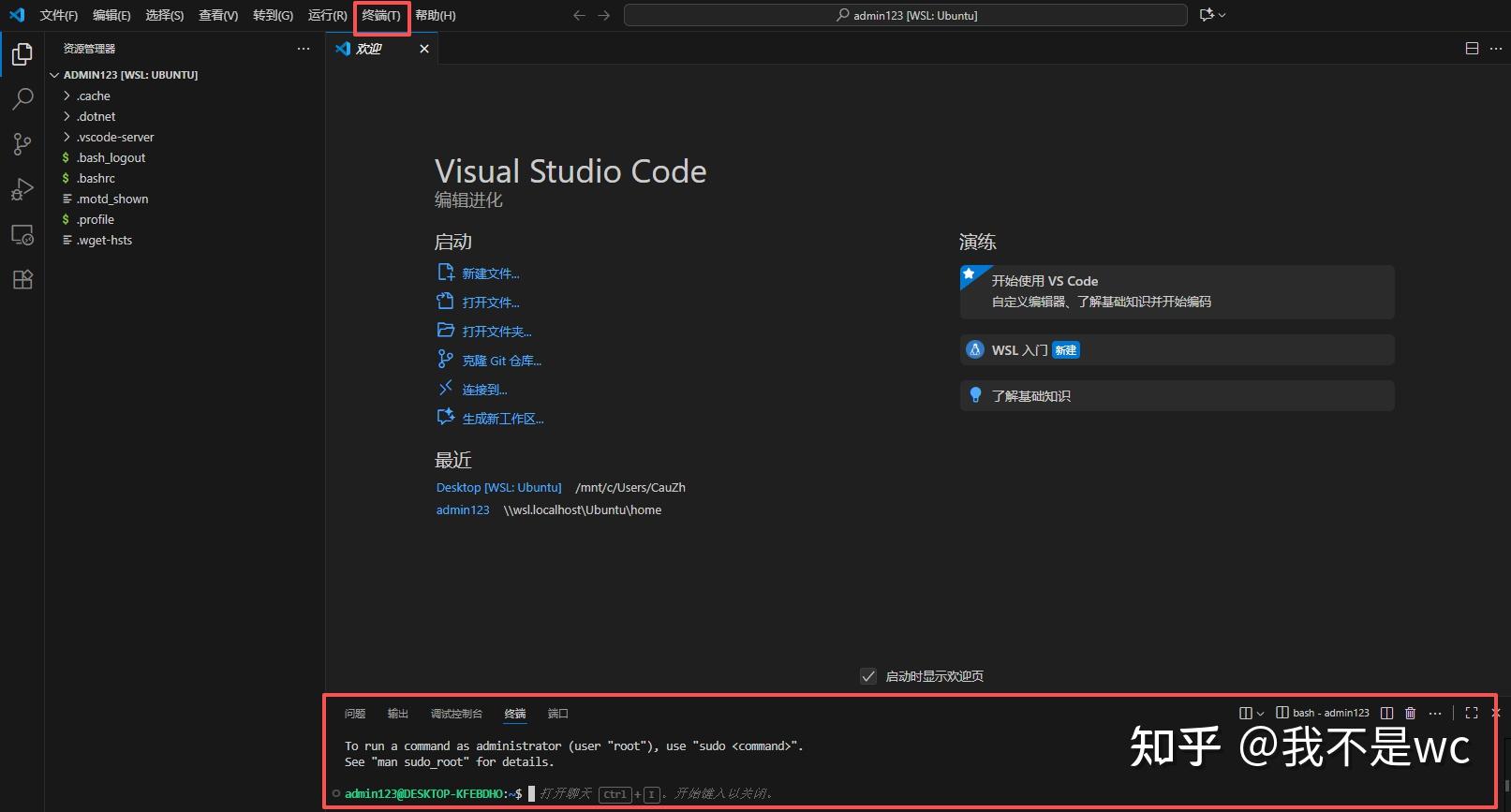
Task: Close the 欢迎 tab
Action: [x=424, y=49]
